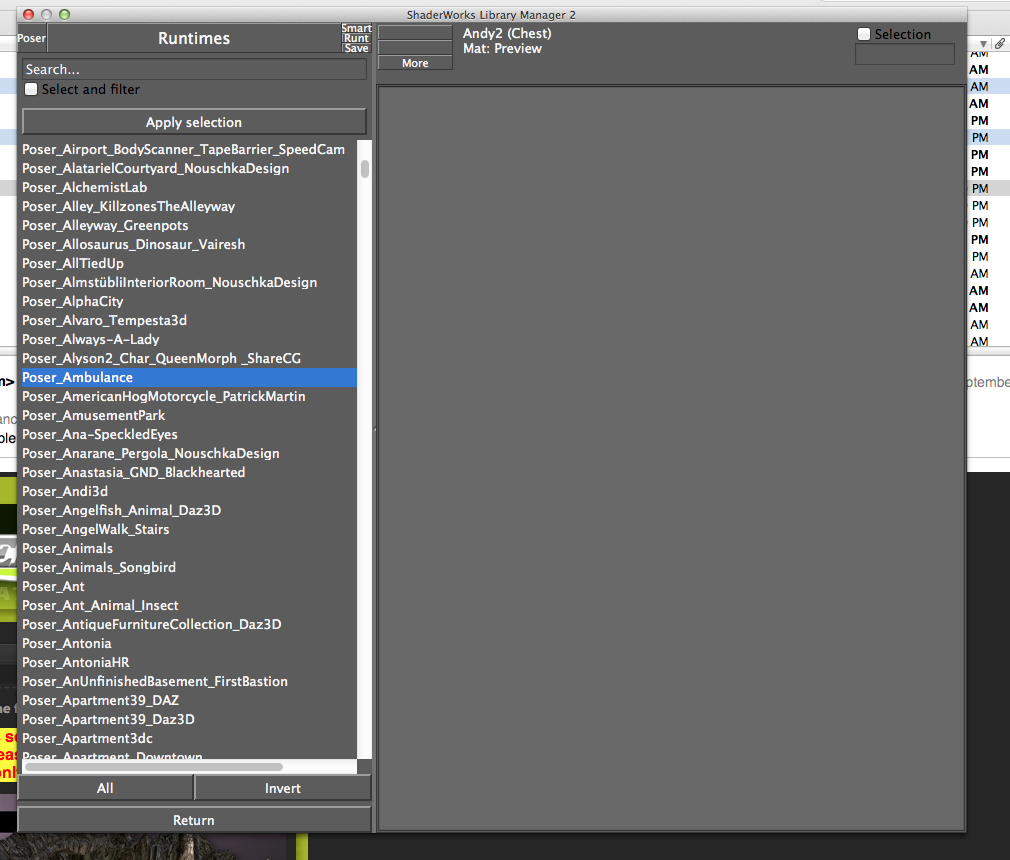The image size is (1010, 860).
Task: Select Poser_AlchemistLab entry
Action: (189, 187)
